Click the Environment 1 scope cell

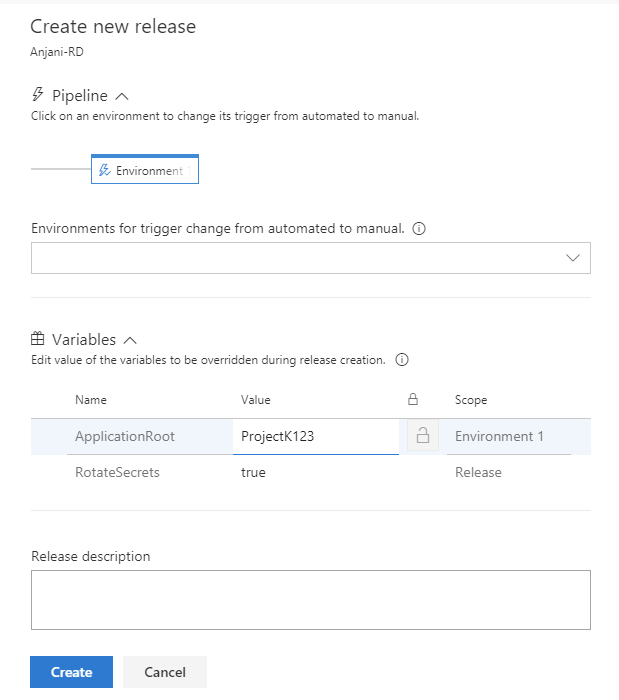tap(508, 436)
